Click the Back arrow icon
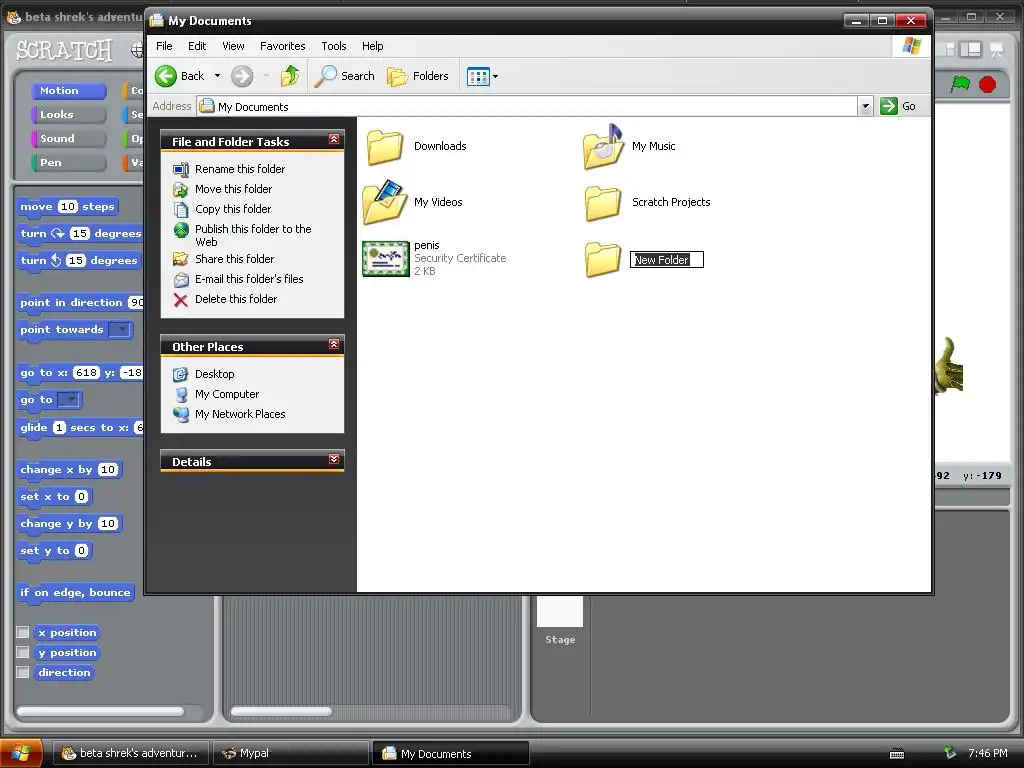Image resolution: width=1024 pixels, height=768 pixels. point(166,76)
